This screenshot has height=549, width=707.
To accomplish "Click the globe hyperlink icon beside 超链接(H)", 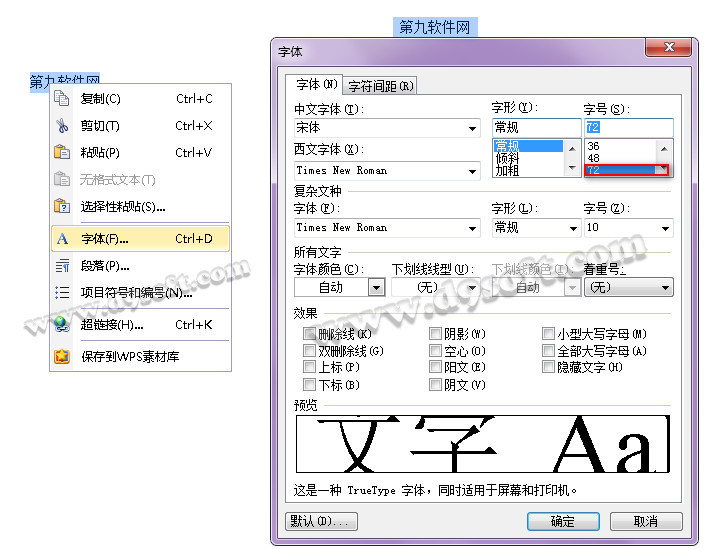I will pyautogui.click(x=62, y=324).
